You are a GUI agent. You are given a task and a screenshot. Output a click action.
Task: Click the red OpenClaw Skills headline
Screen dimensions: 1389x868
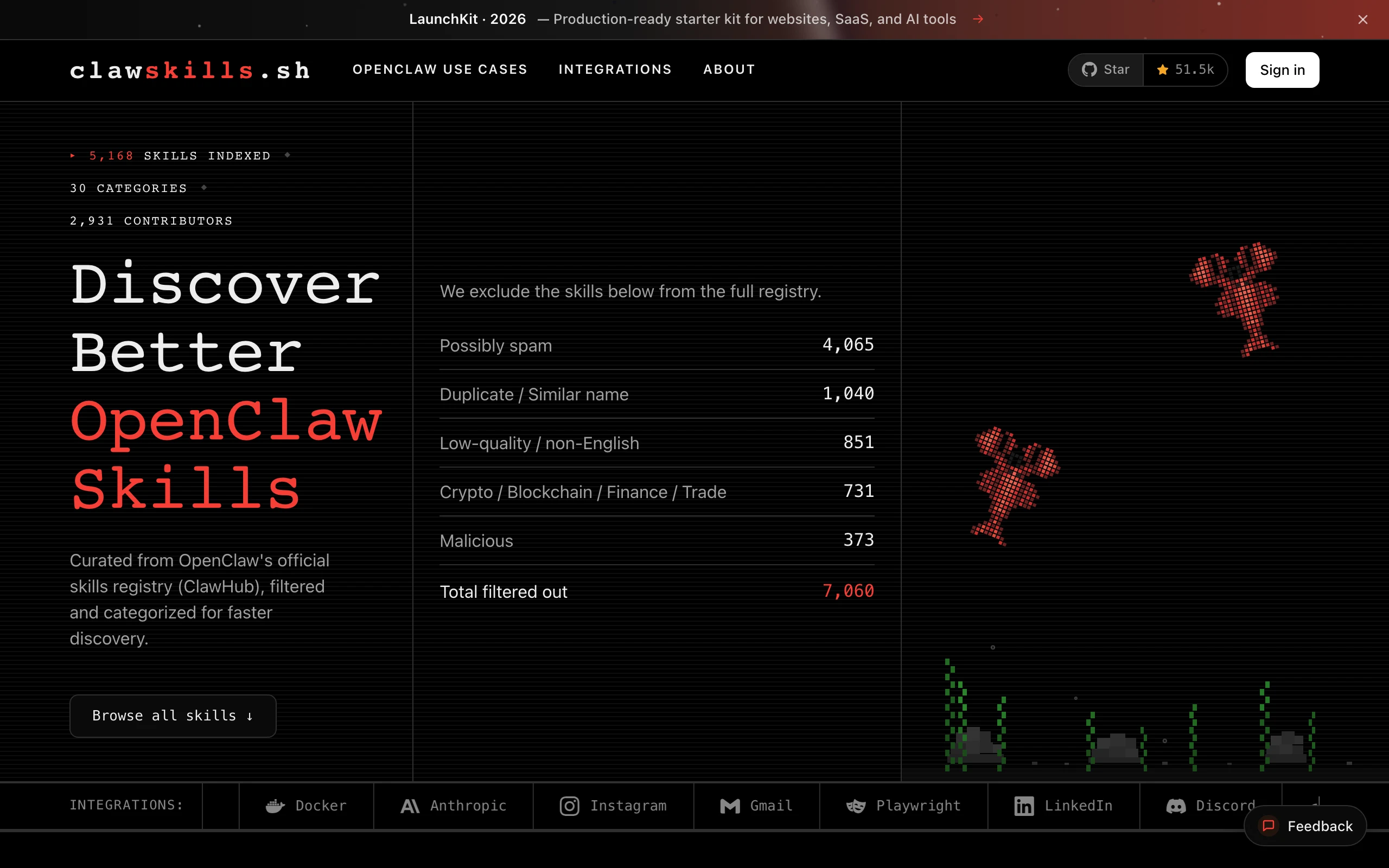[x=226, y=454]
